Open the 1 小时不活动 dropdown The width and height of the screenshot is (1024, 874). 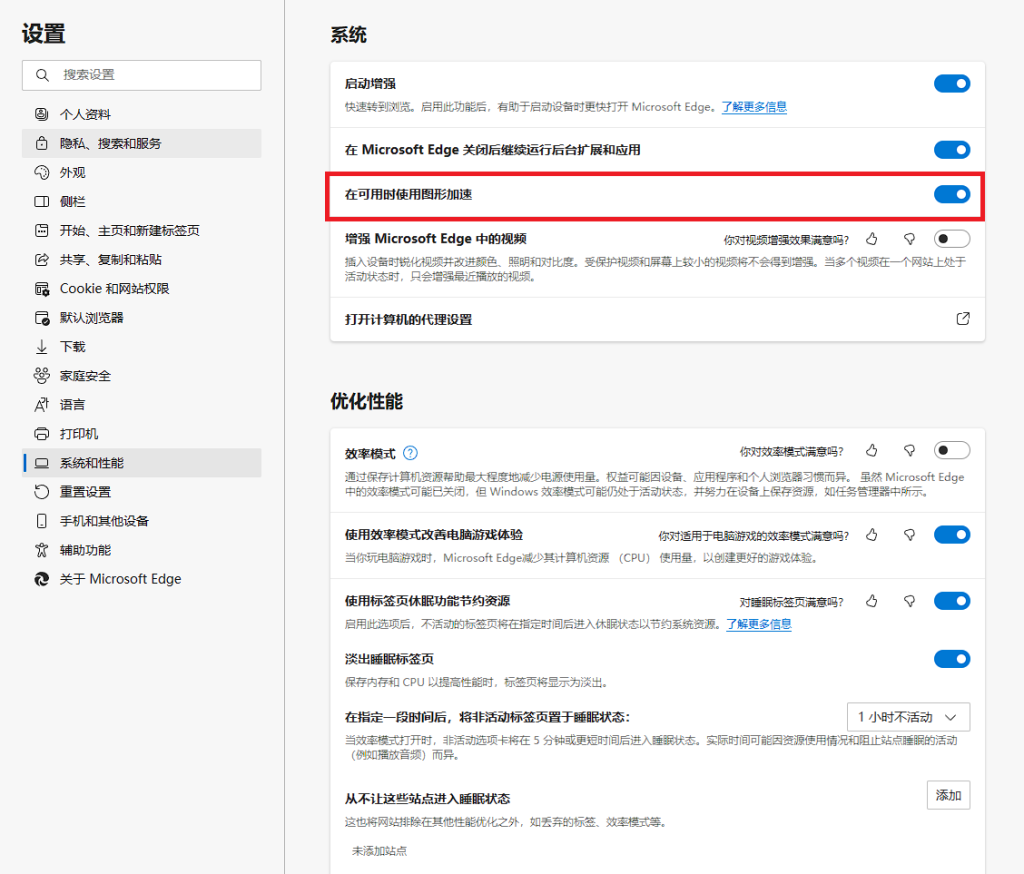907,717
